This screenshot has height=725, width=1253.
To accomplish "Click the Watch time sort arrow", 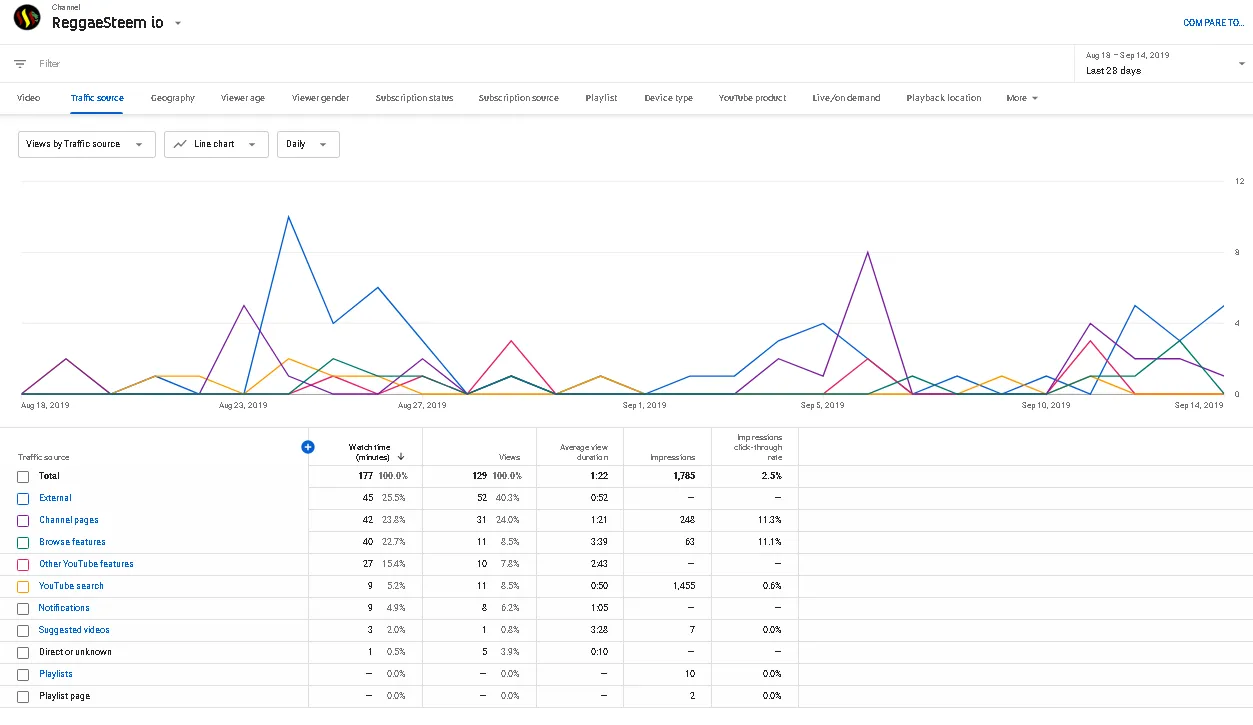I will 401,457.
